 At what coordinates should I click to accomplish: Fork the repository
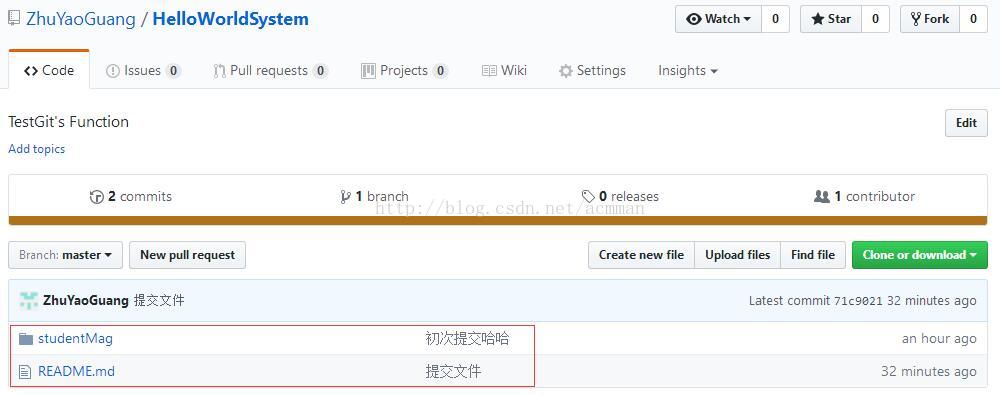(x=930, y=19)
